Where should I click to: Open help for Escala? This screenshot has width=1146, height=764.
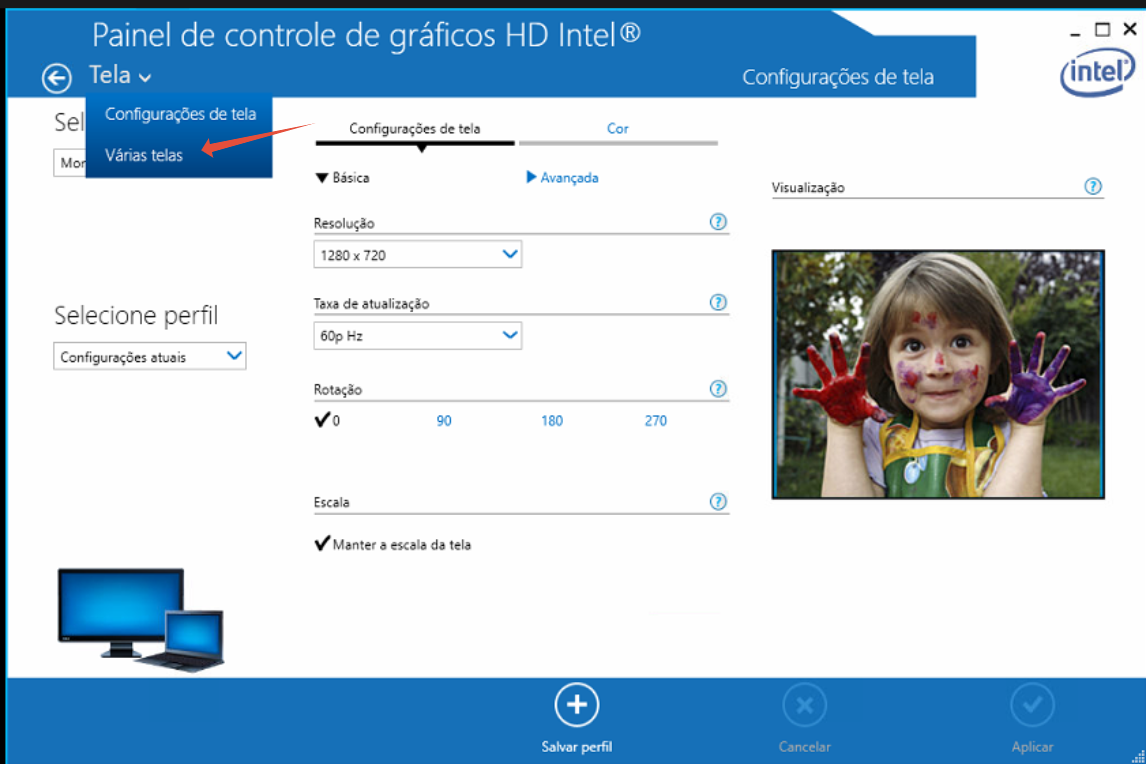718,502
